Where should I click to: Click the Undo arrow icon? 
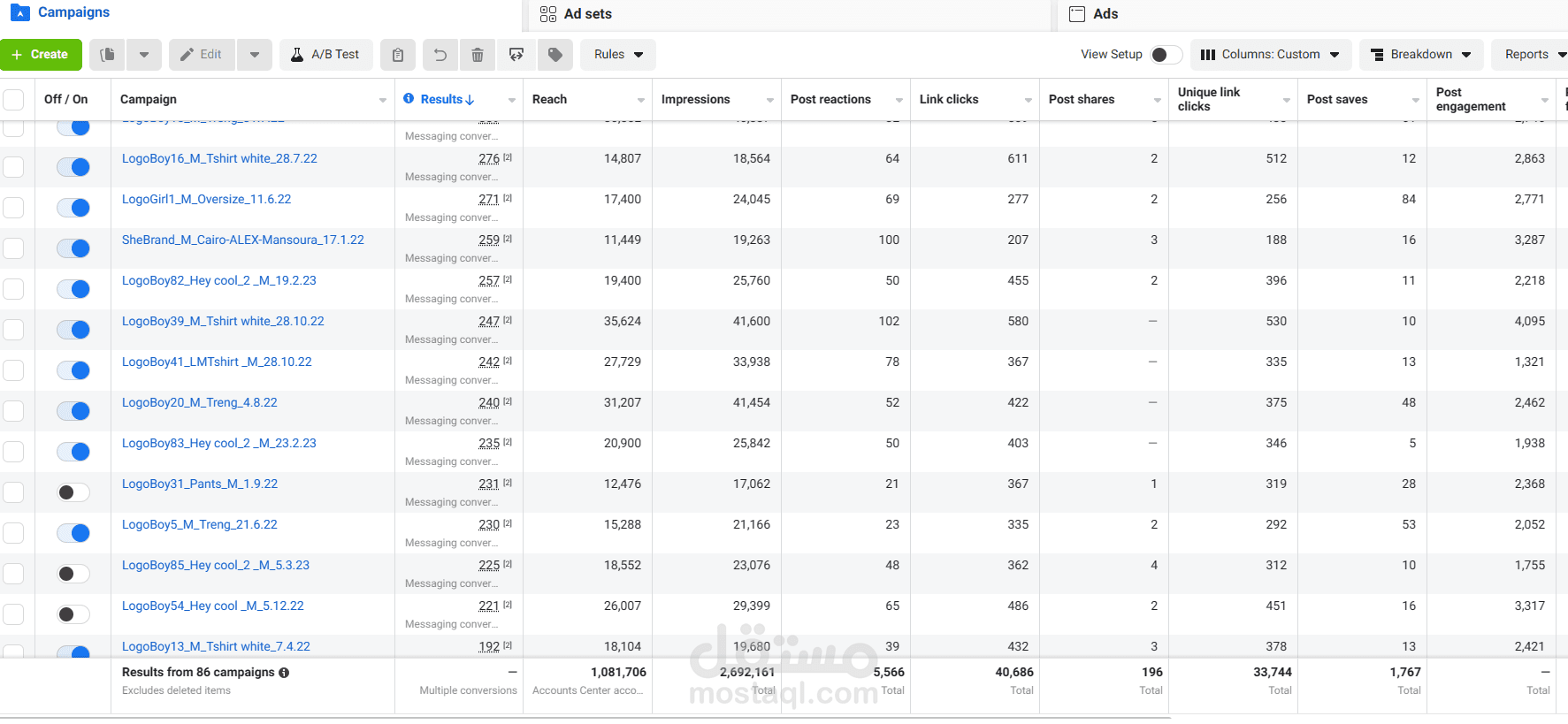coord(440,55)
